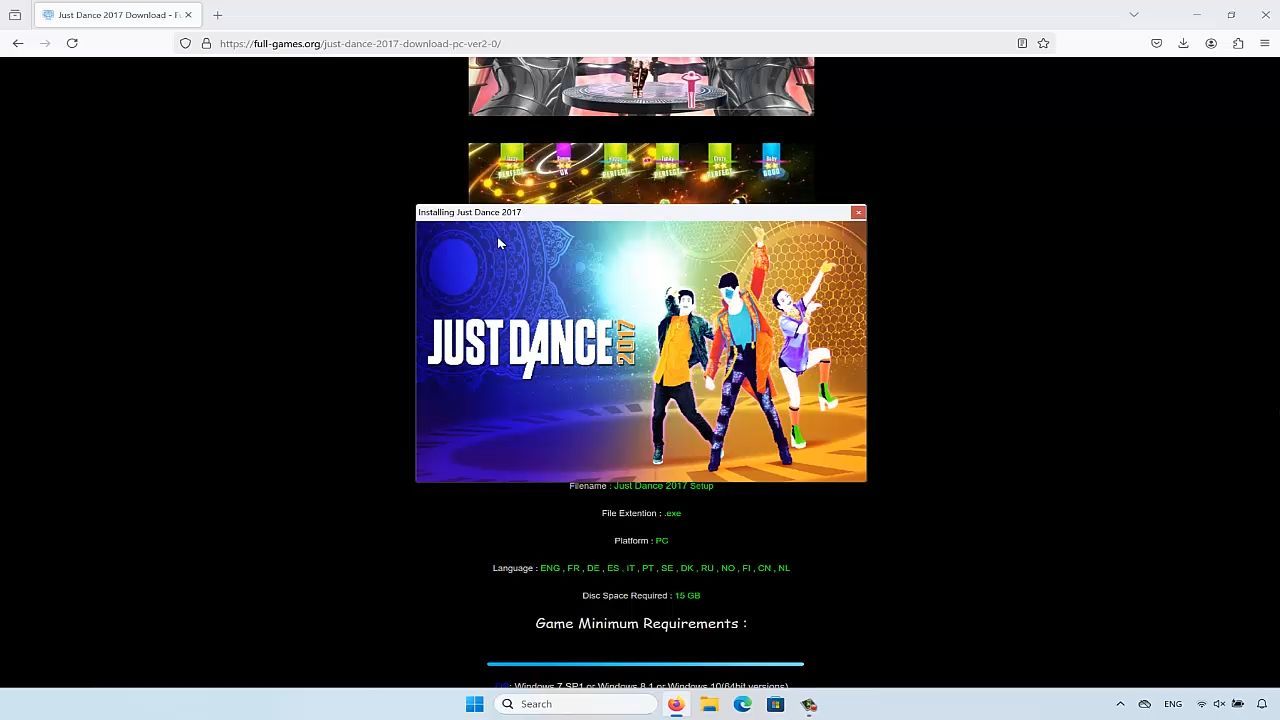This screenshot has width=1280, height=720.
Task: Select the Just Dance 2017 Download tab
Action: (x=117, y=15)
